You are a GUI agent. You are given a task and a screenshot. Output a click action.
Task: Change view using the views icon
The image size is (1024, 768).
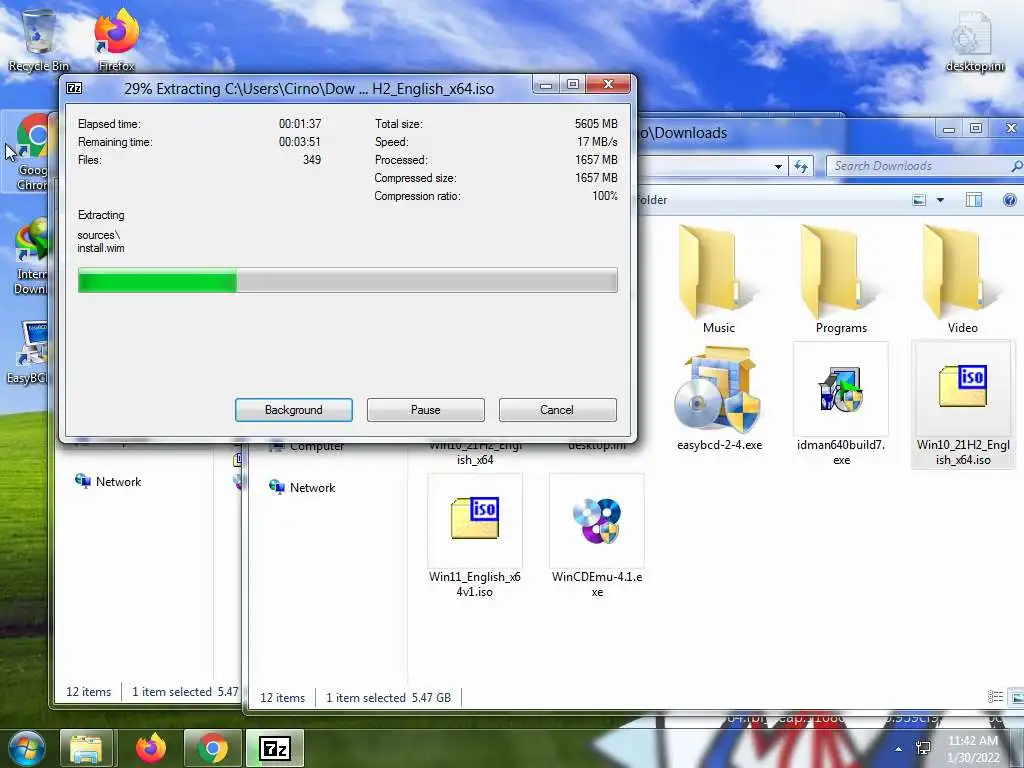(x=919, y=200)
